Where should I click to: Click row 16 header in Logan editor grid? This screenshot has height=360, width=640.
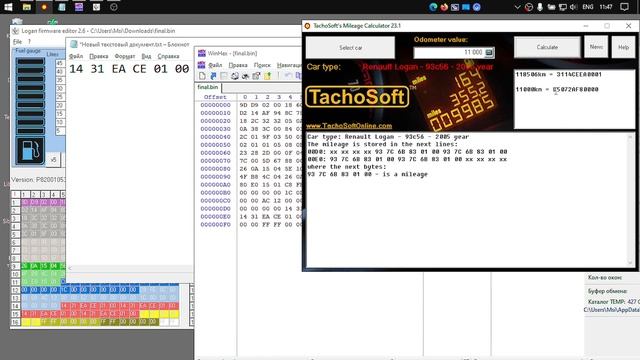[16, 322]
